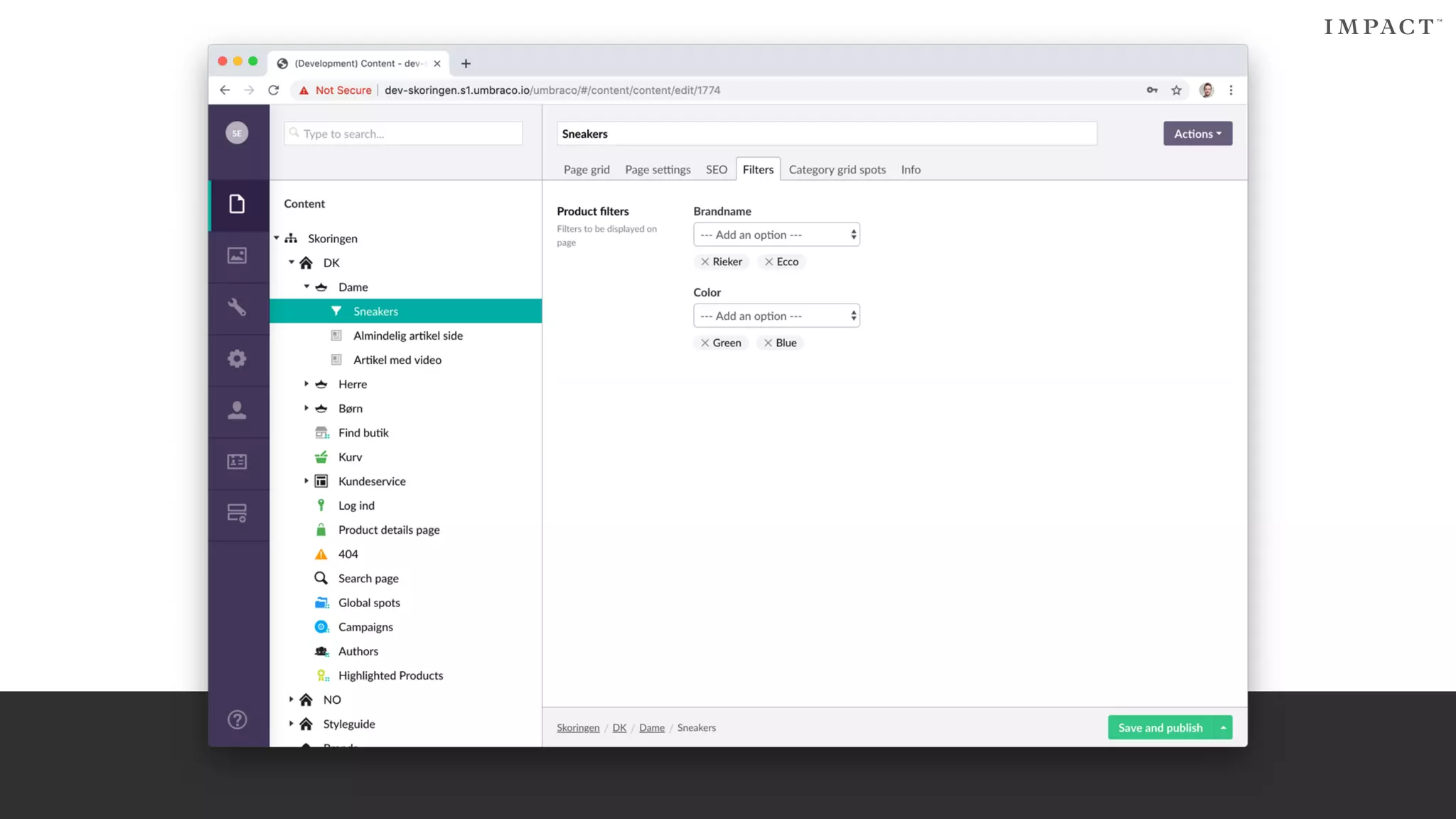Open the Packages gear section
This screenshot has width=1456, height=819.
(x=237, y=359)
